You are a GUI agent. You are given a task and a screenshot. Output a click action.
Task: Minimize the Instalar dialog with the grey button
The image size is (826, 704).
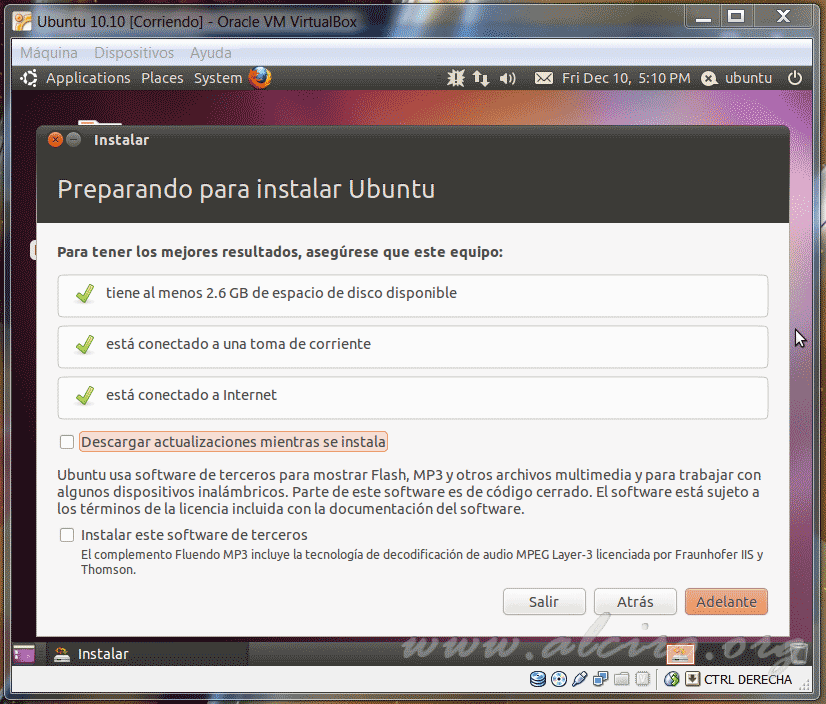74,140
